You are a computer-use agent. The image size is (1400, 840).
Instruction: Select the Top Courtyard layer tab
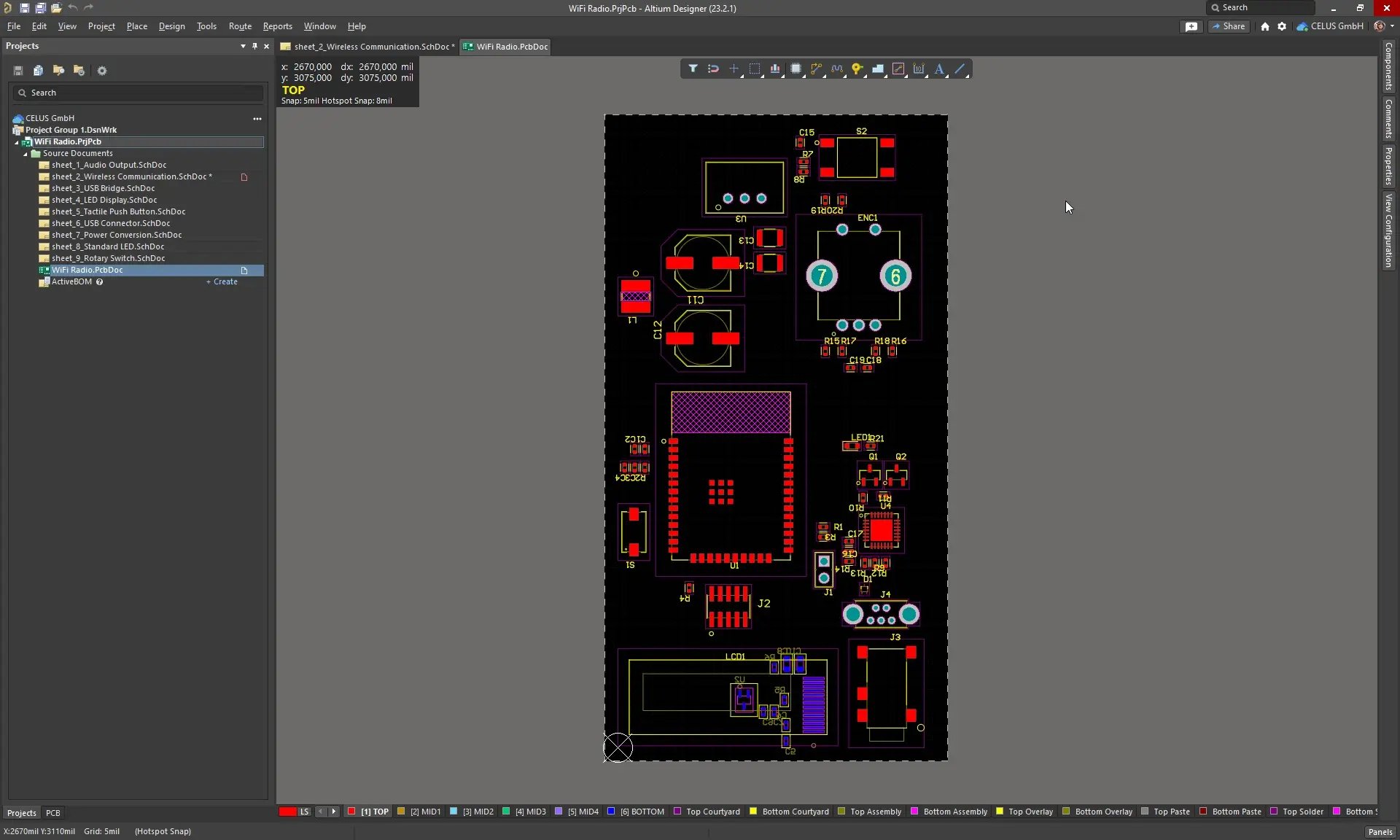707,812
